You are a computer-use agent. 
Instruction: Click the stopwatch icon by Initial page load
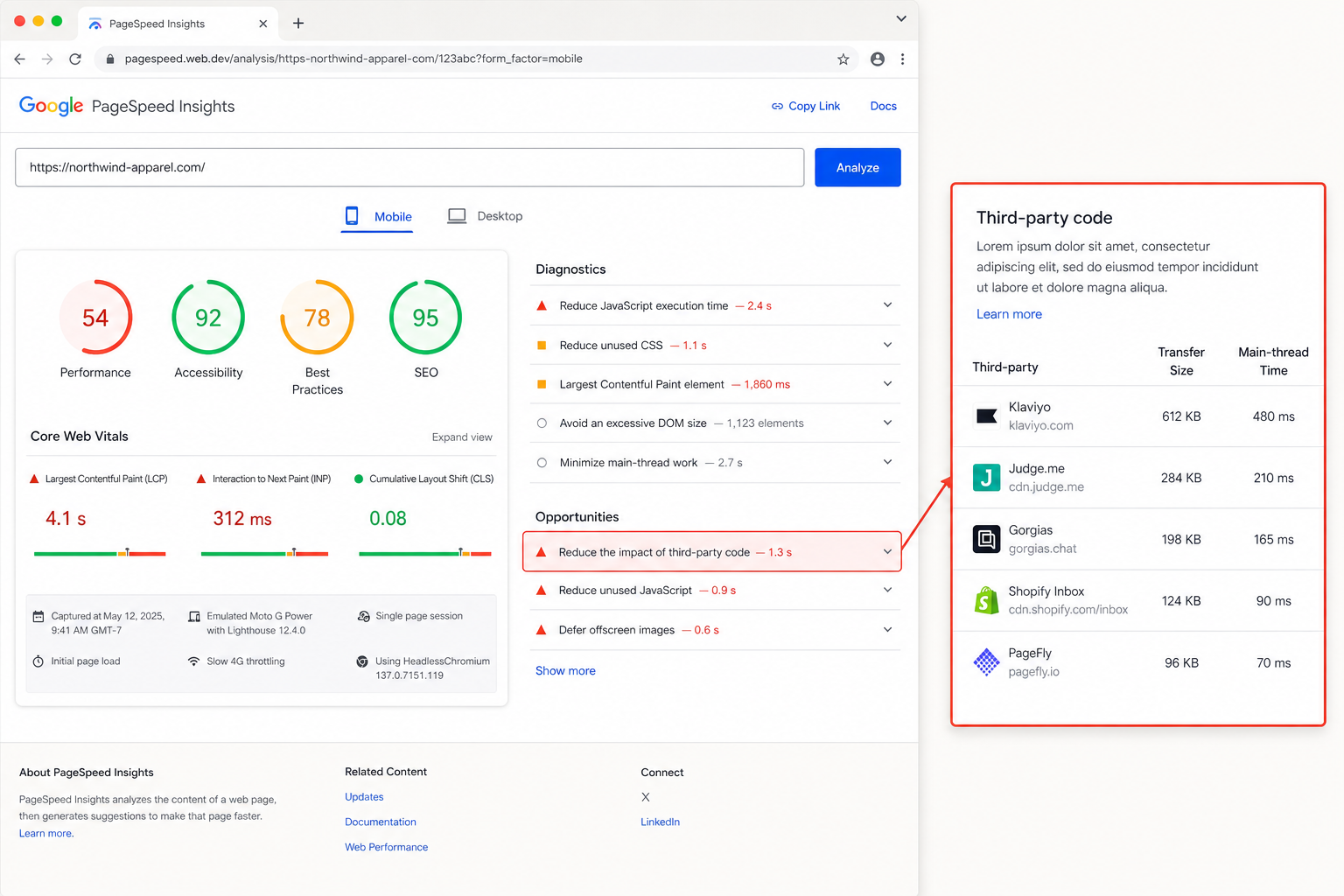(38, 661)
